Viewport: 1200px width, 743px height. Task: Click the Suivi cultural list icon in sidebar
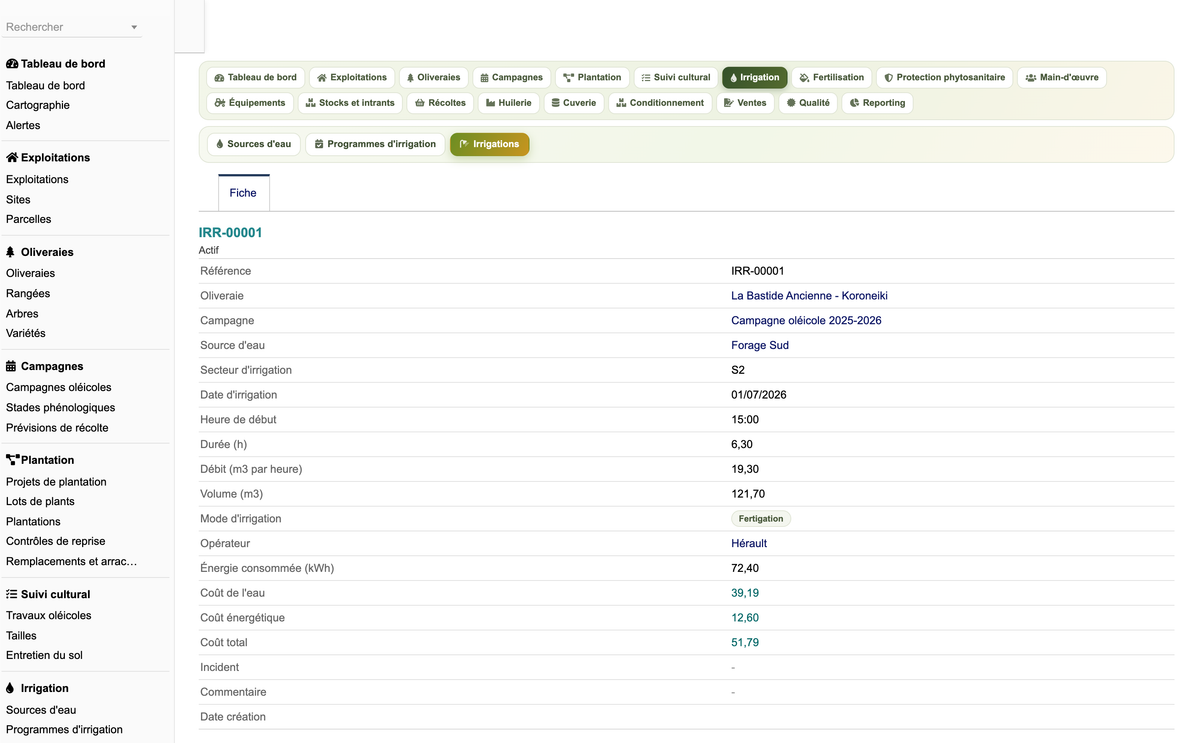point(11,594)
